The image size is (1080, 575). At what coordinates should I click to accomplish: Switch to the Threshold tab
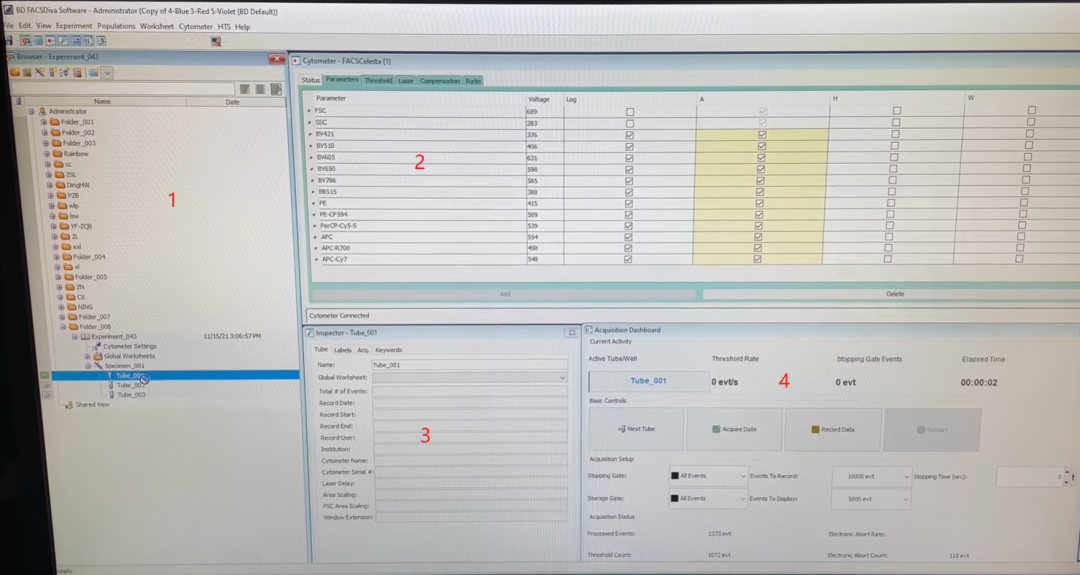click(378, 81)
